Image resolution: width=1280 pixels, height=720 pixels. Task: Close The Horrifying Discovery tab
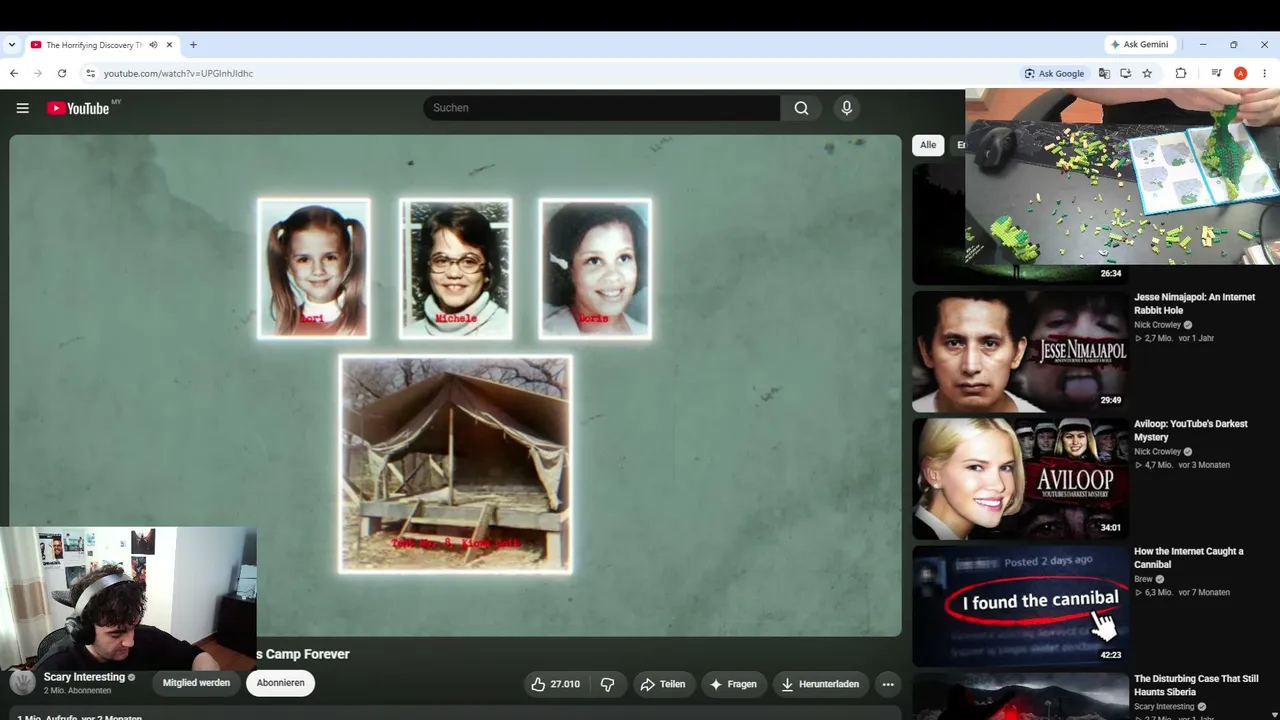[x=169, y=45]
